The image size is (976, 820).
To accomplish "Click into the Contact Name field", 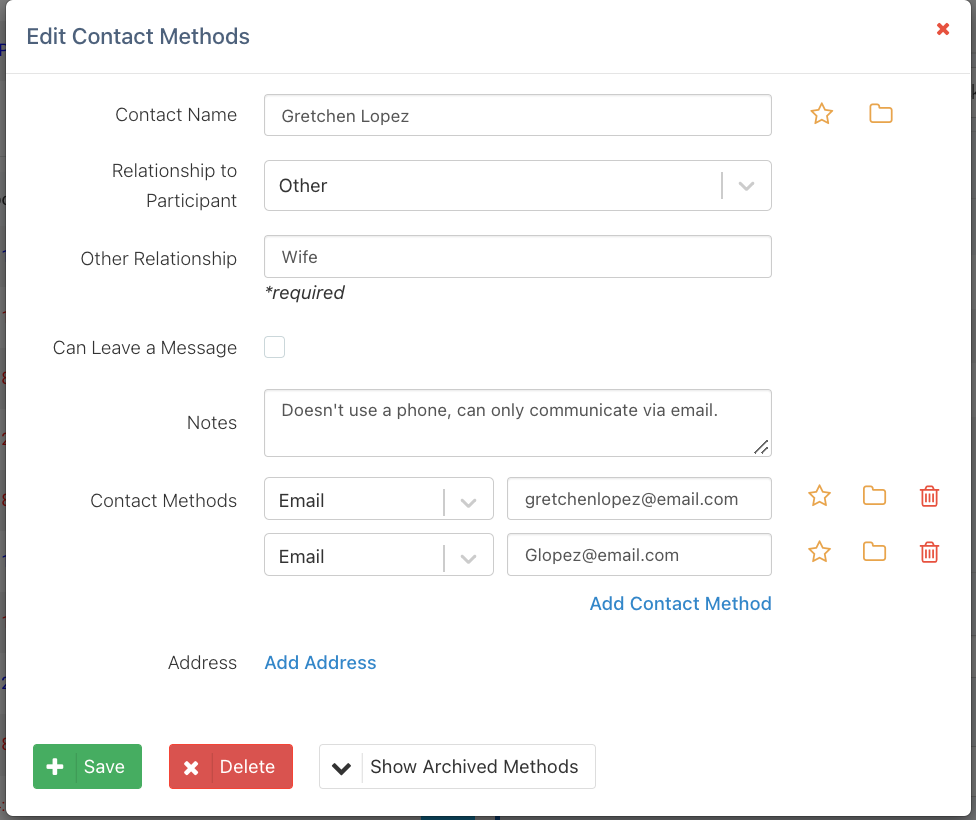I will 517,115.
